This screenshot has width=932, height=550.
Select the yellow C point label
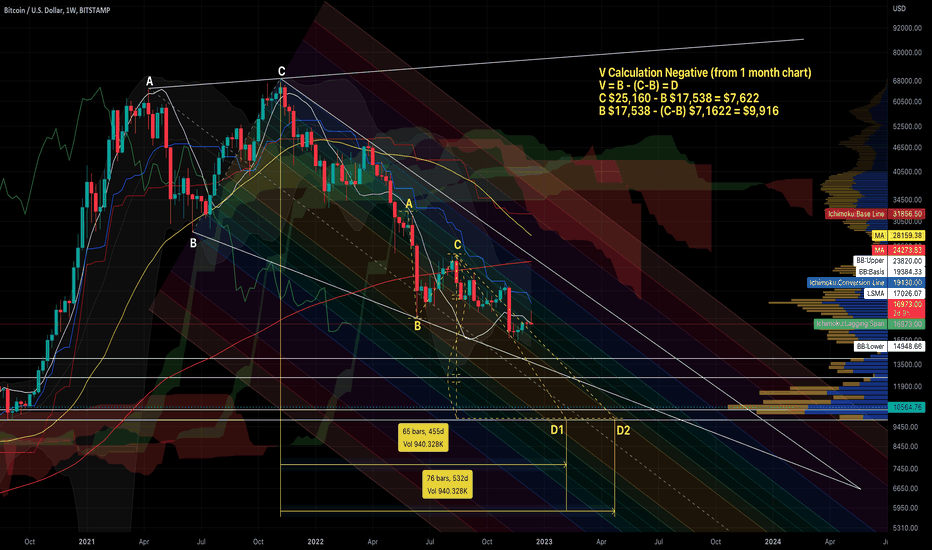click(x=457, y=244)
